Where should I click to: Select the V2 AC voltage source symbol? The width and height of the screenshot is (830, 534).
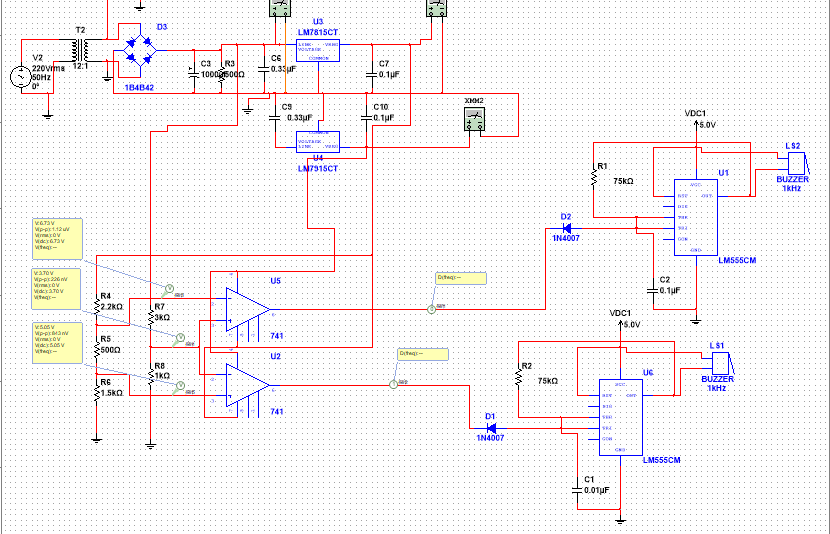pos(21,77)
